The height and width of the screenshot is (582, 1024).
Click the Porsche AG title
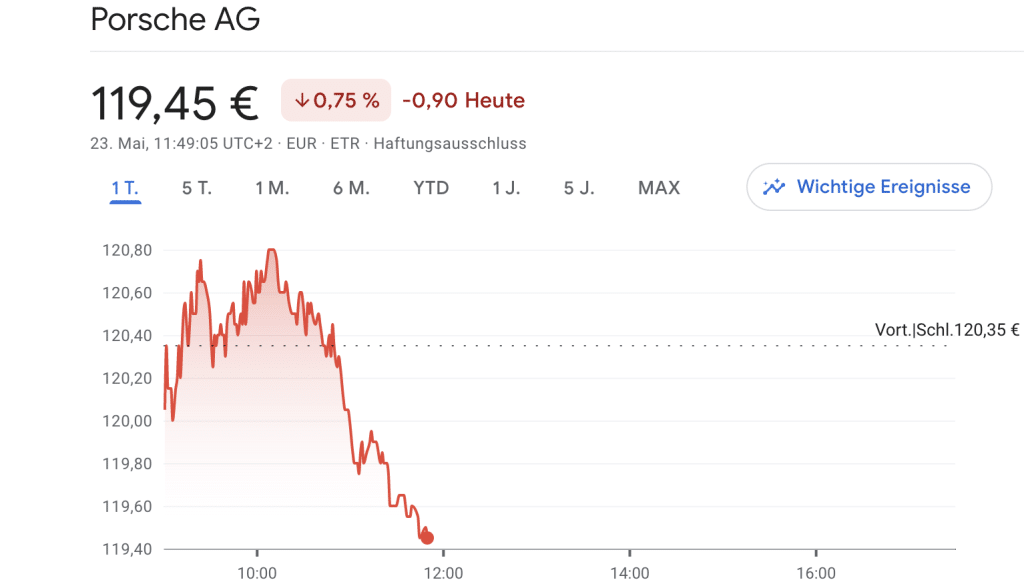tap(175, 19)
